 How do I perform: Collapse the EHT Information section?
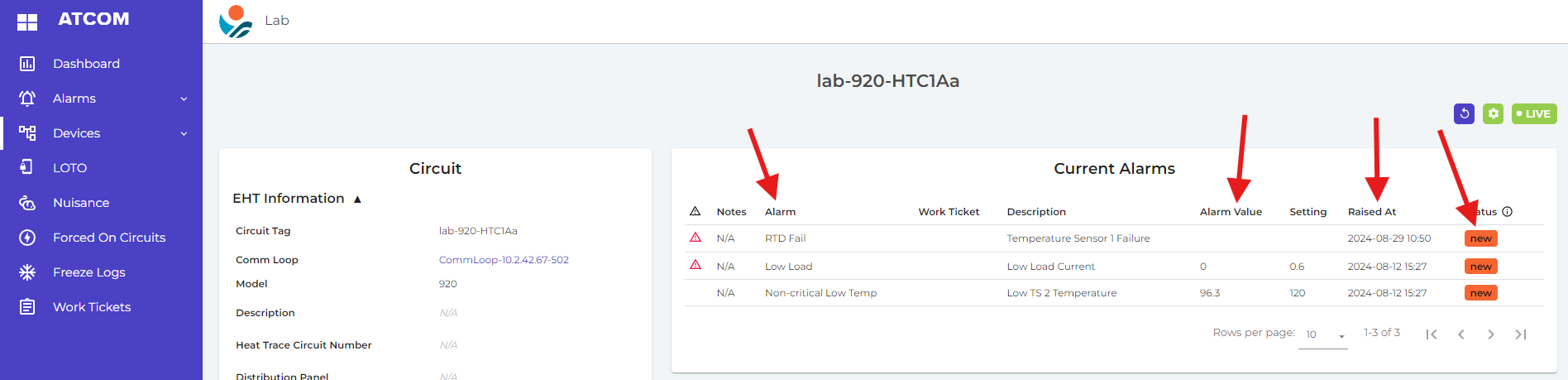tap(357, 199)
